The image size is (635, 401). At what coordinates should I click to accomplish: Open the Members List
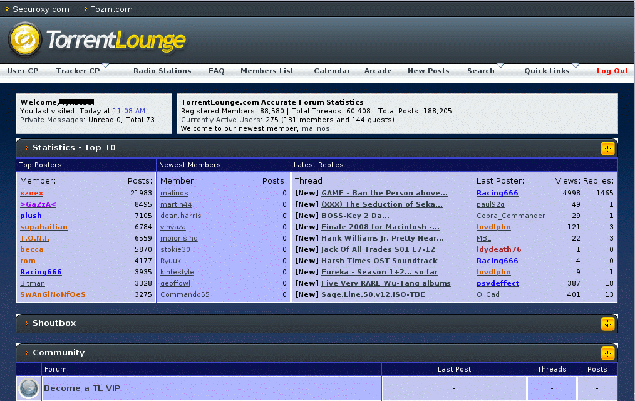click(x=266, y=71)
